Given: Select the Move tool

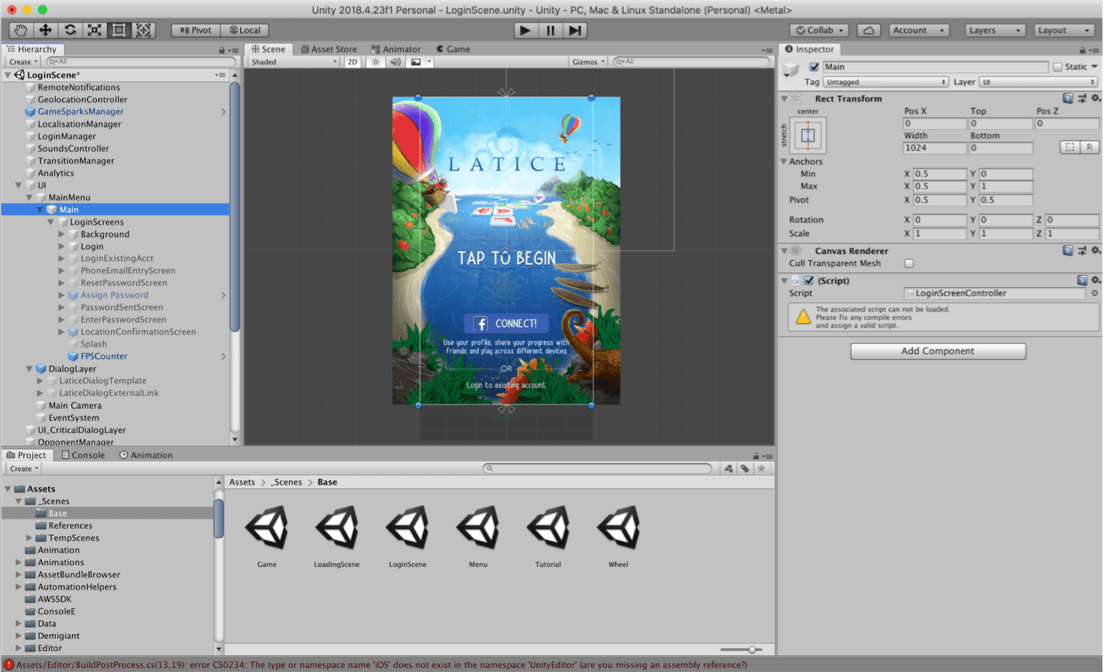Looking at the screenshot, I should [45, 30].
